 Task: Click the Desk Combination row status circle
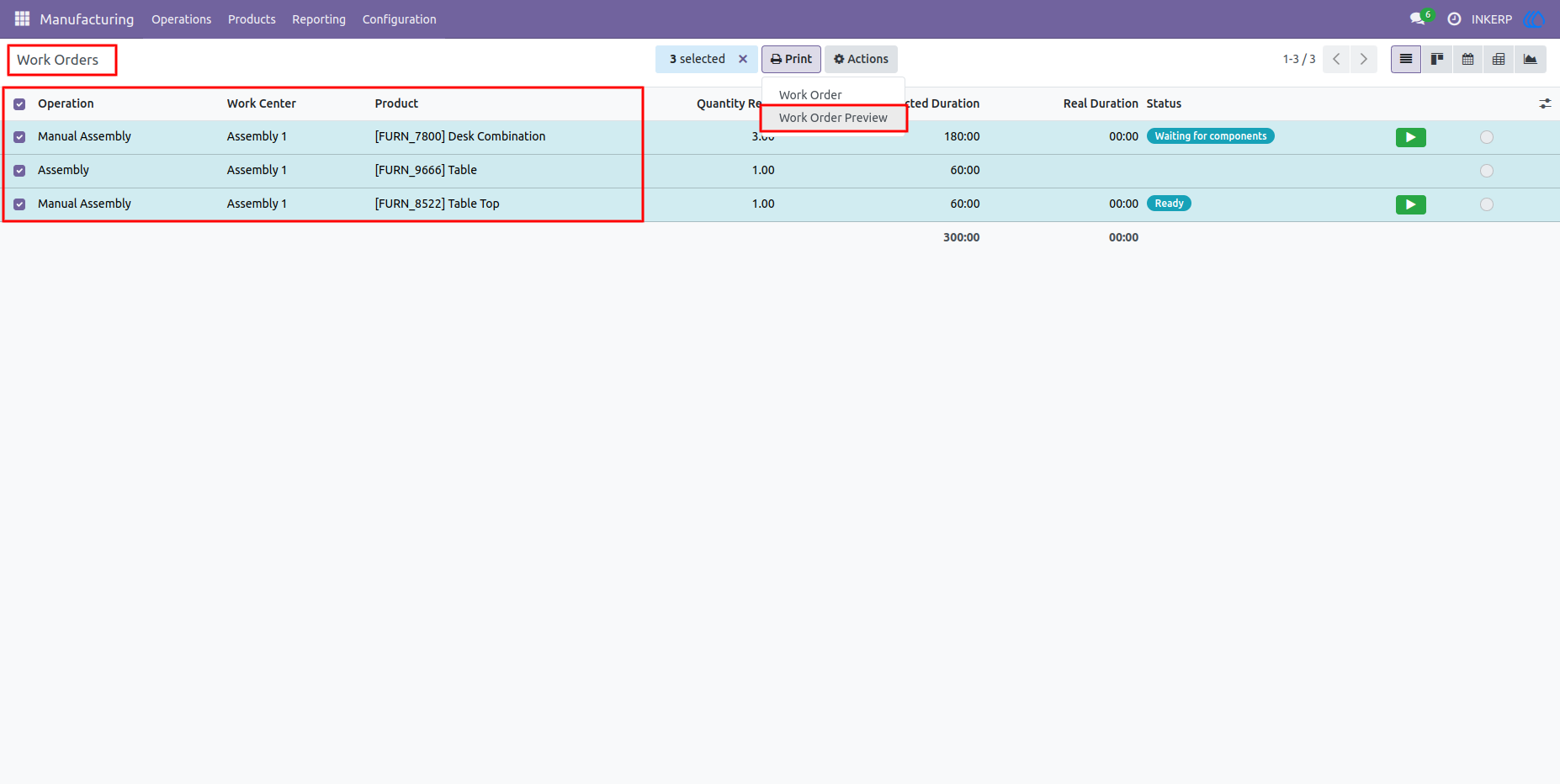[1487, 137]
